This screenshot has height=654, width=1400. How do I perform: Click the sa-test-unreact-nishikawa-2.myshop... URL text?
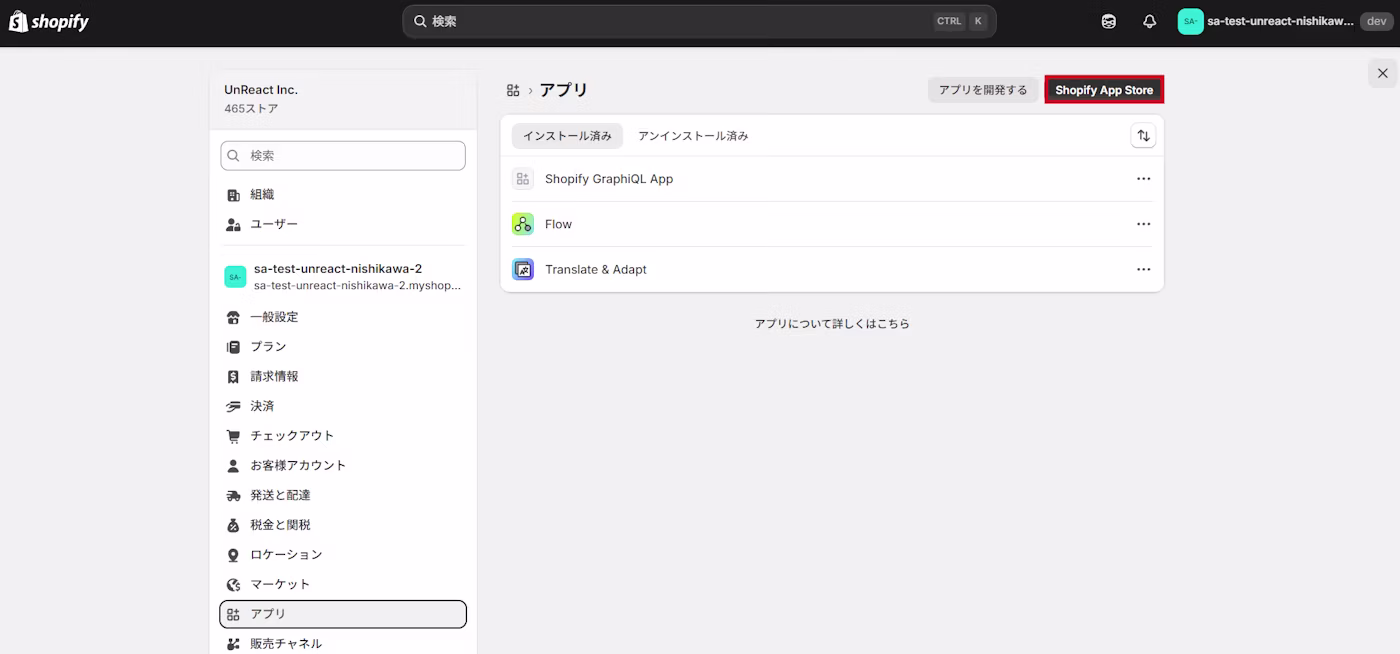(x=358, y=285)
